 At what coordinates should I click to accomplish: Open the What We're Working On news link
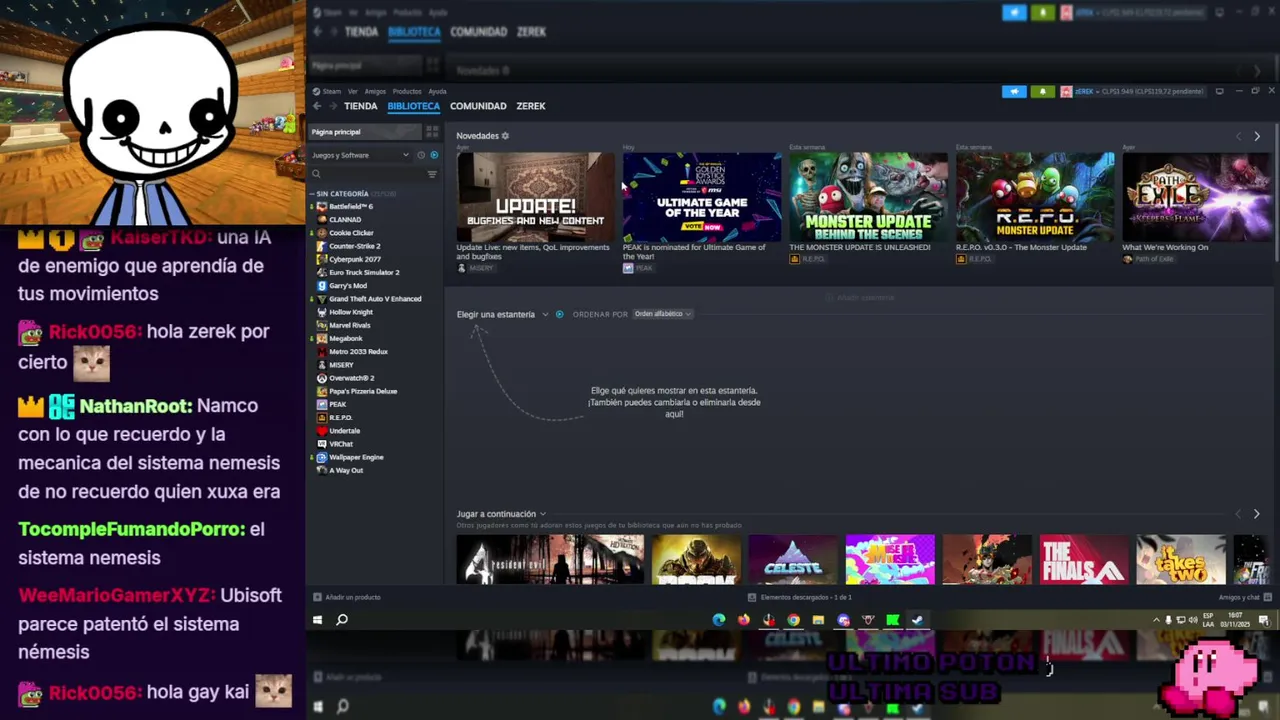tap(1165, 247)
